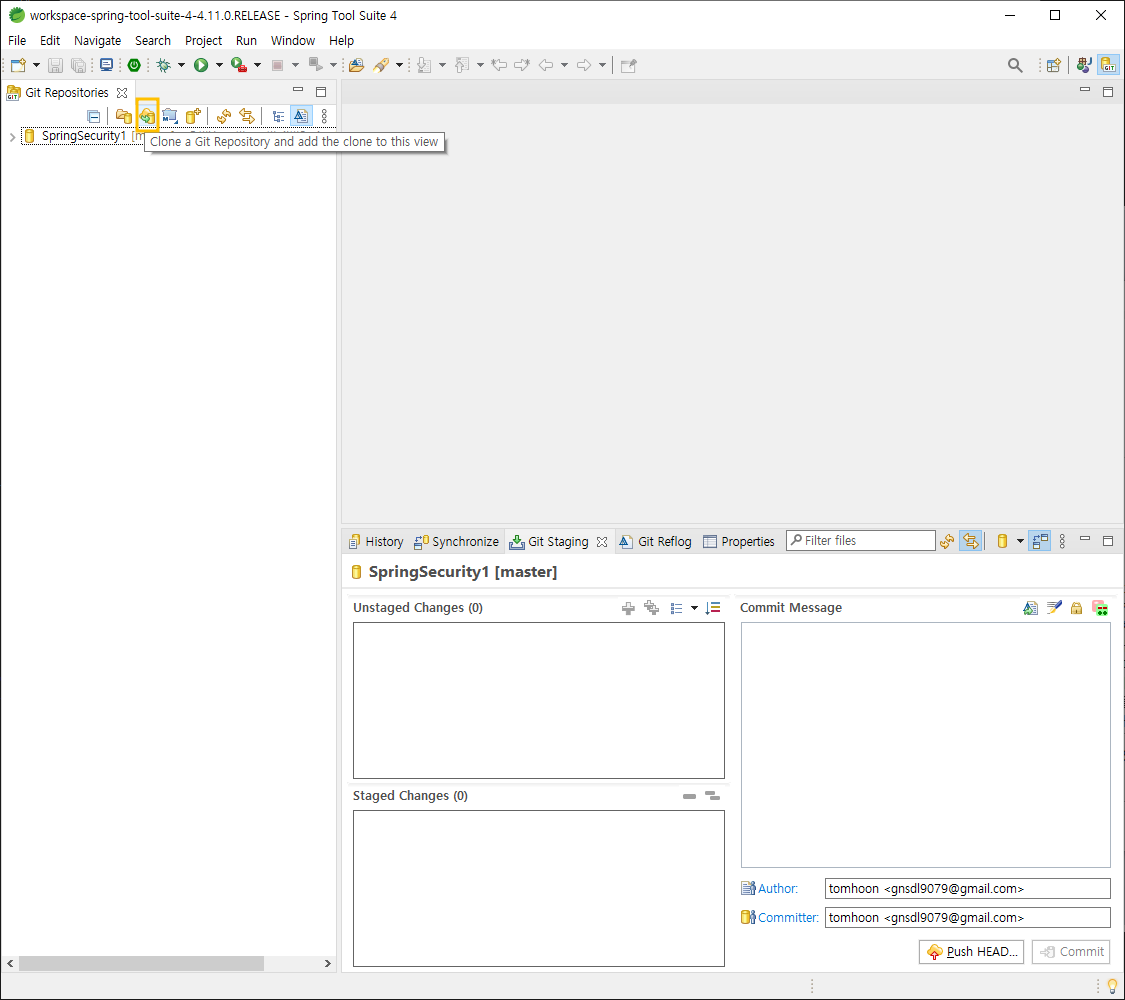Screen dimensions: 1125x1000
Task: Open repository switch dropdown in Git Staging
Action: [x=1020, y=541]
